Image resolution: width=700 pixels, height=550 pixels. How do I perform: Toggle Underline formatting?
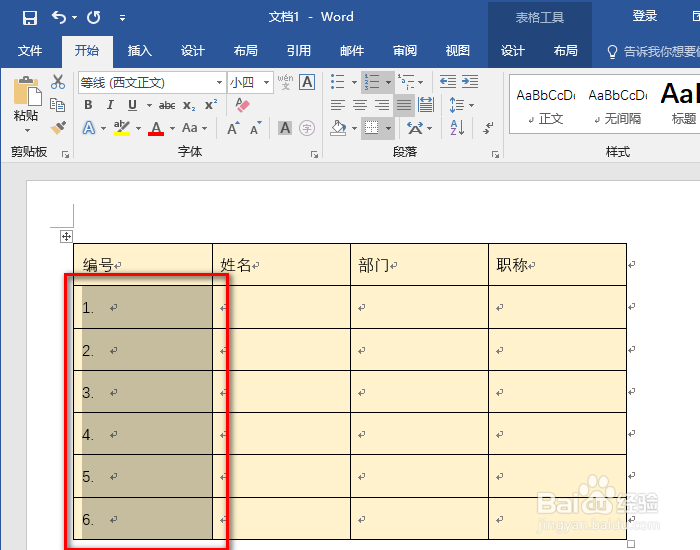point(132,105)
